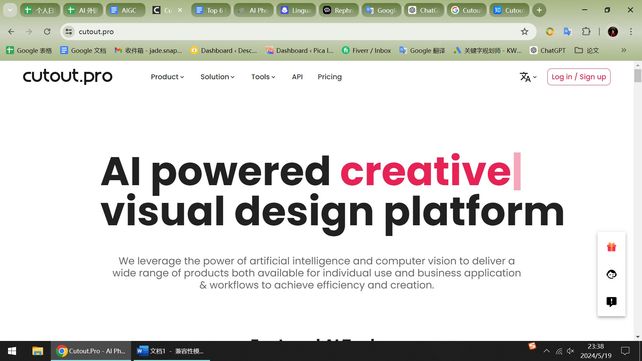
Task: Switch to the Word 文档1 taskbar window
Action: point(171,351)
